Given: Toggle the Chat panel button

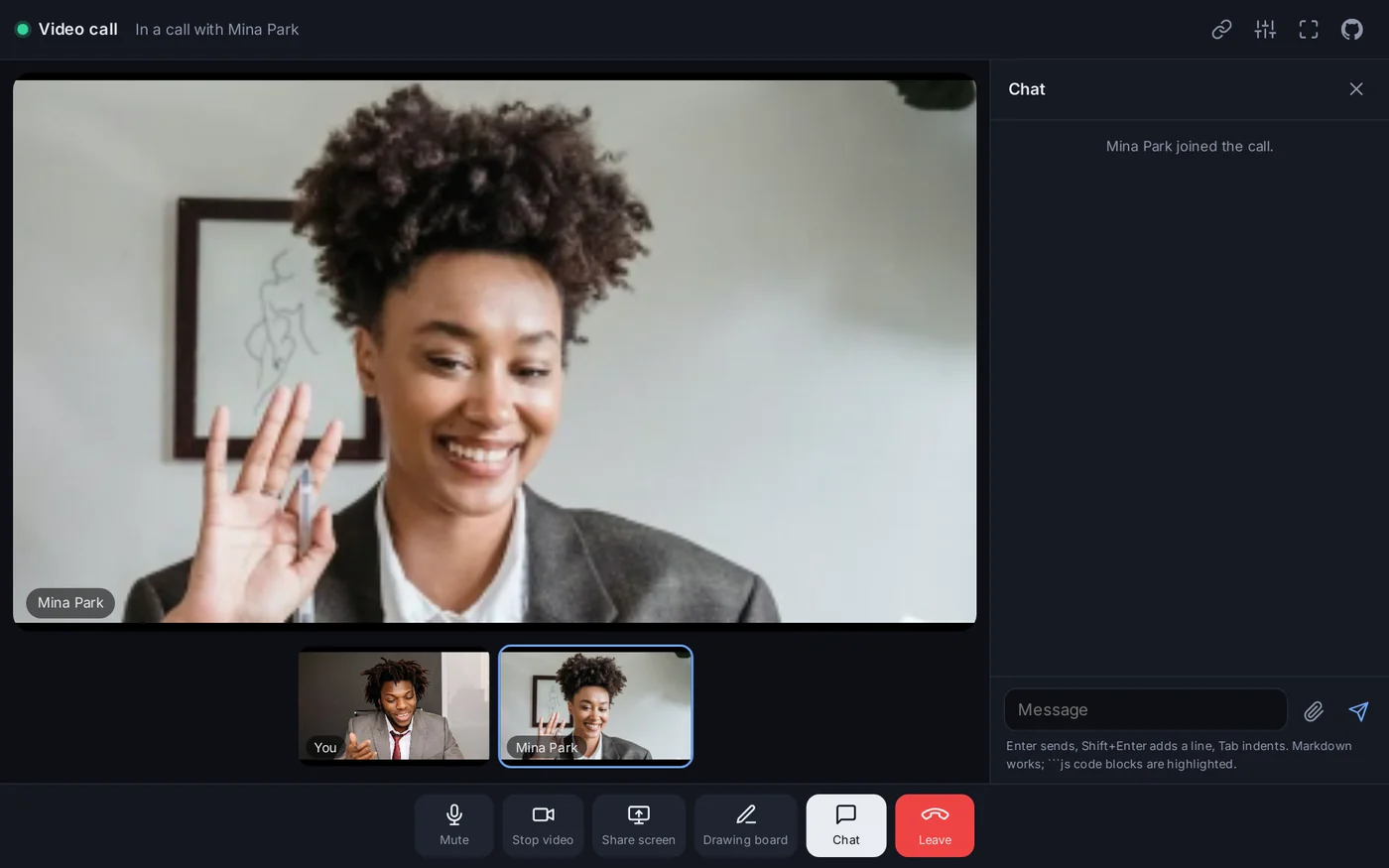Looking at the screenshot, I should pyautogui.click(x=846, y=825).
